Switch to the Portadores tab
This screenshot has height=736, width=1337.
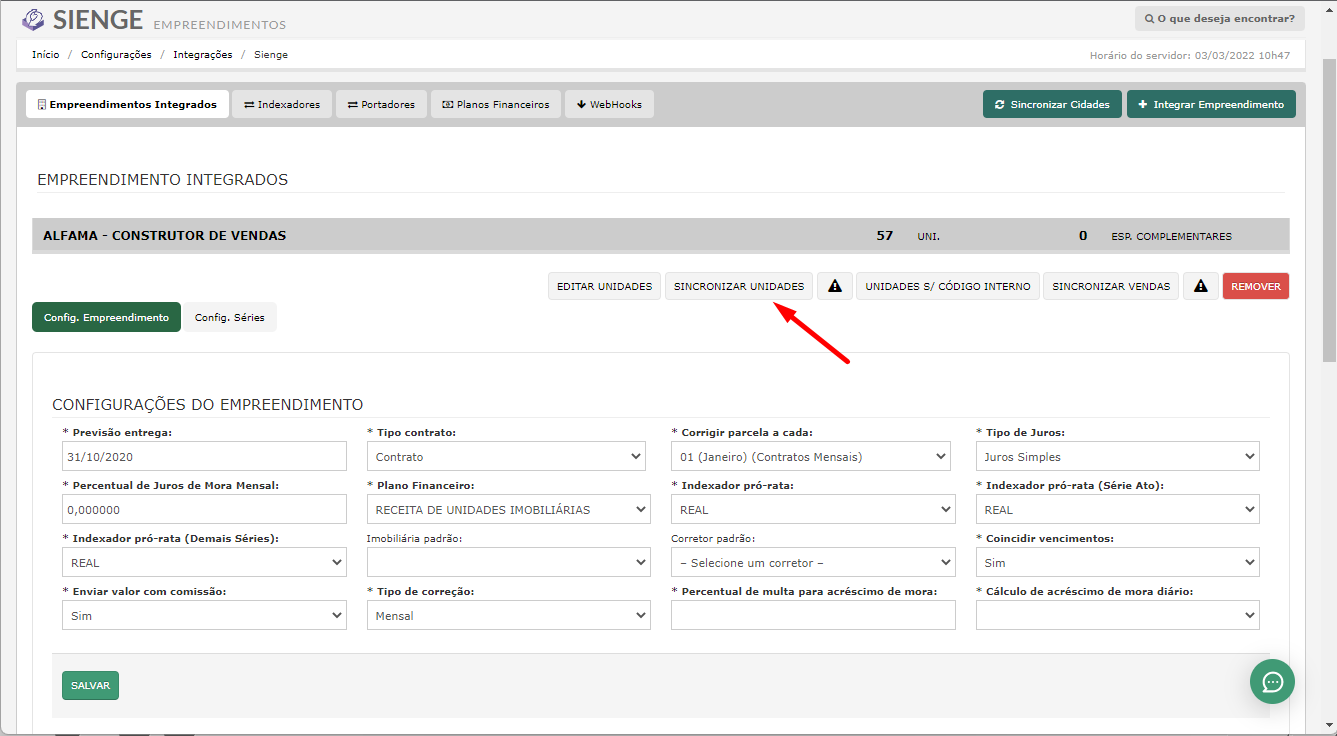click(381, 104)
